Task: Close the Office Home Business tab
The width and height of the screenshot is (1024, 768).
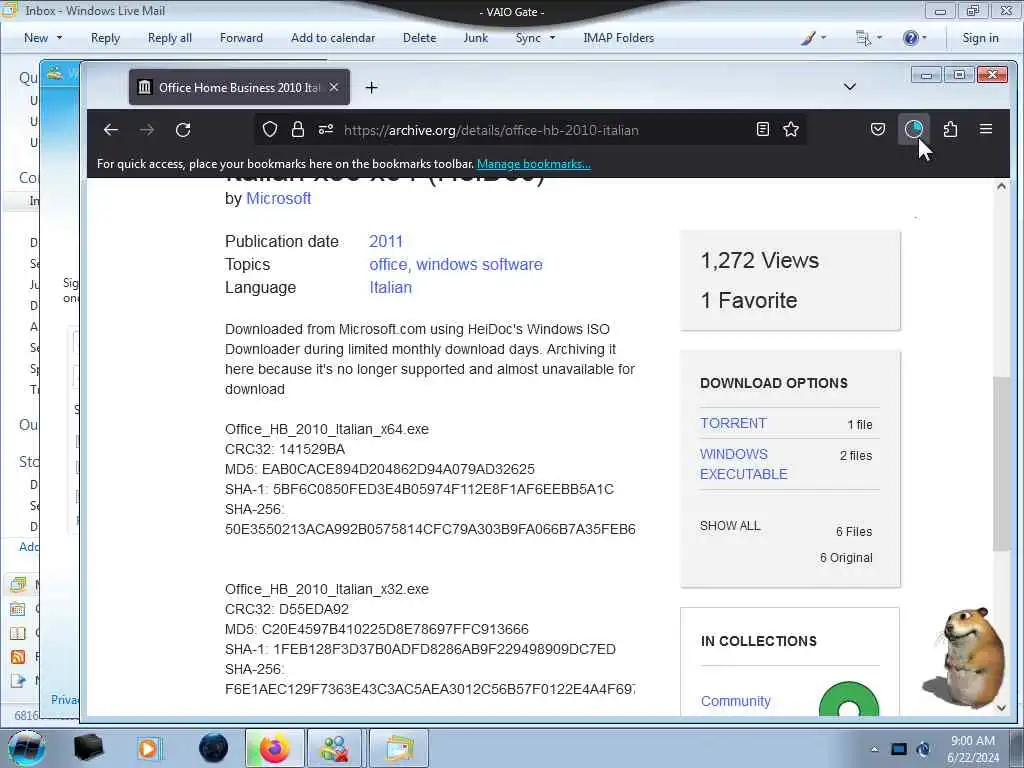Action: 334,87
